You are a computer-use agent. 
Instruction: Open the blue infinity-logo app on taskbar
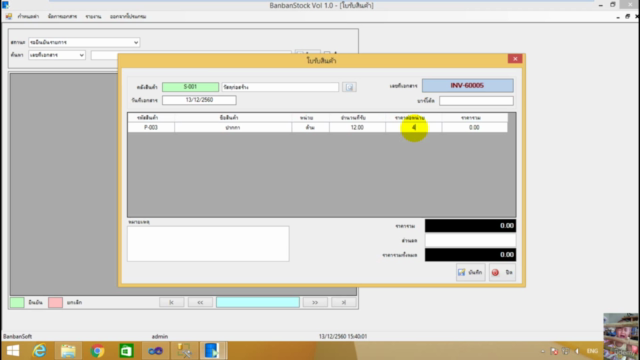point(155,351)
